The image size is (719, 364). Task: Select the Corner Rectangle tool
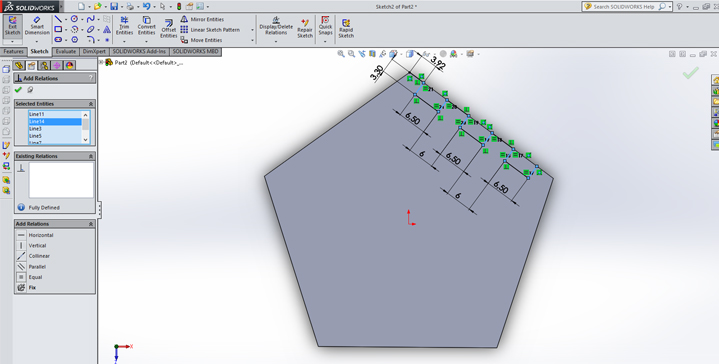pyautogui.click(x=58, y=29)
